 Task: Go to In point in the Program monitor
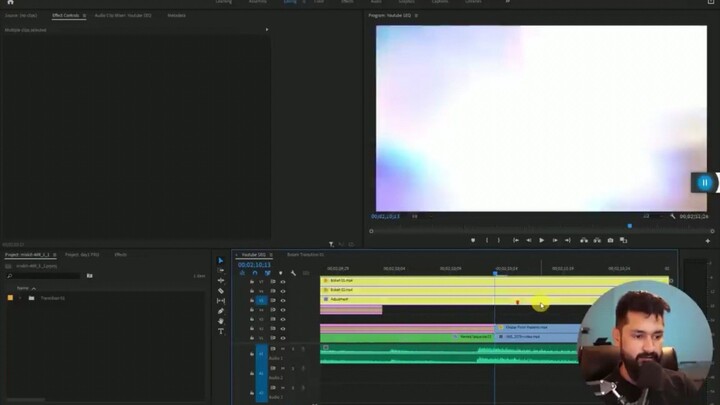[516, 240]
